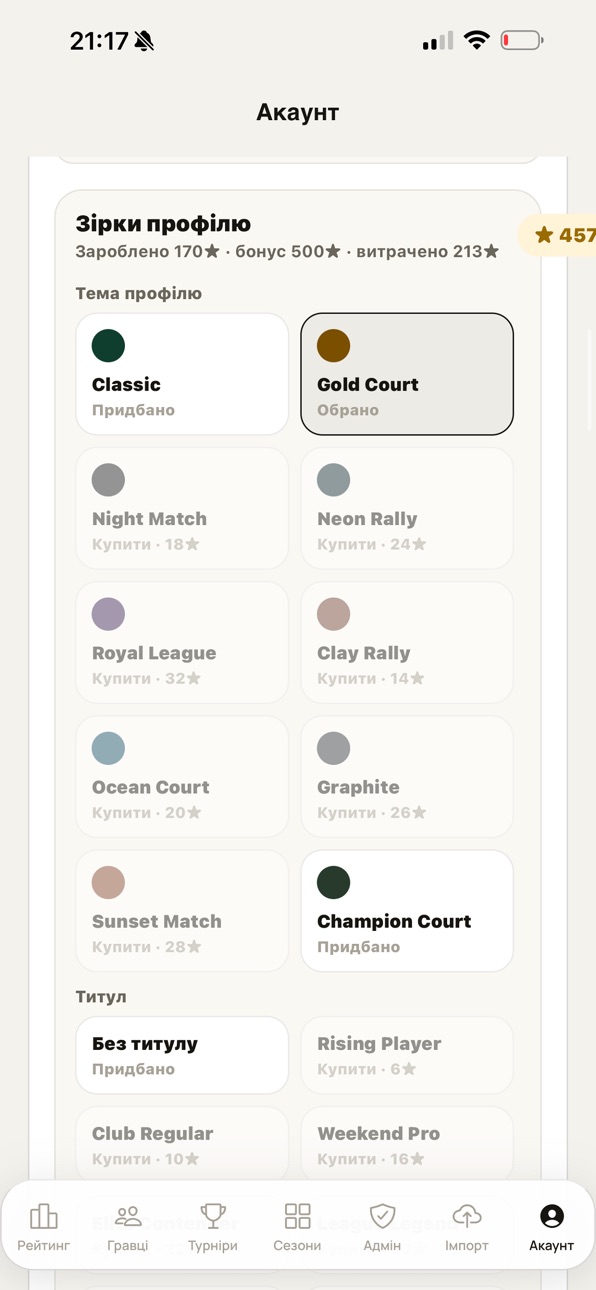Open the Турніри trophy icon
Viewport: 596px width, 1290px height.
coord(213,1216)
